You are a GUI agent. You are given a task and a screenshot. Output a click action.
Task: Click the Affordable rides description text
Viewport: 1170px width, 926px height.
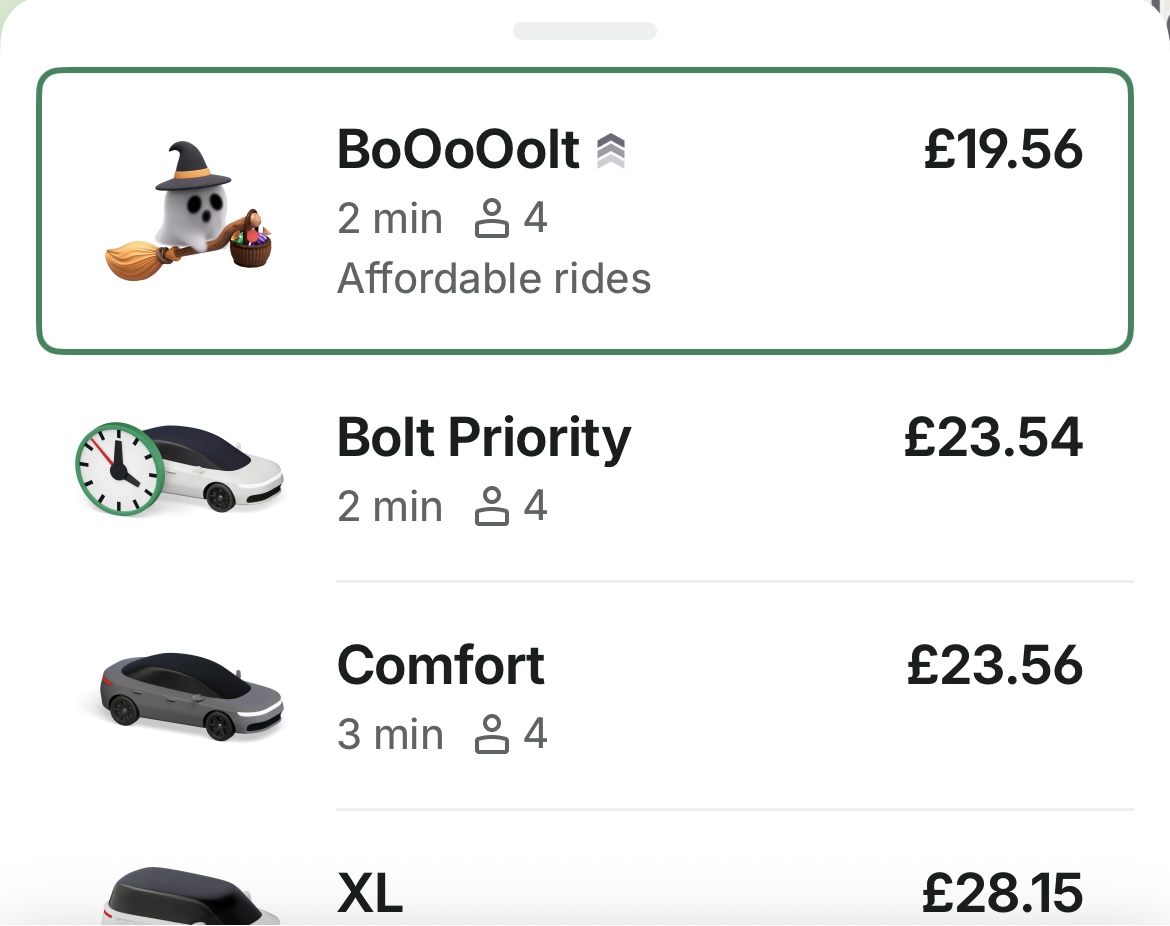[494, 278]
